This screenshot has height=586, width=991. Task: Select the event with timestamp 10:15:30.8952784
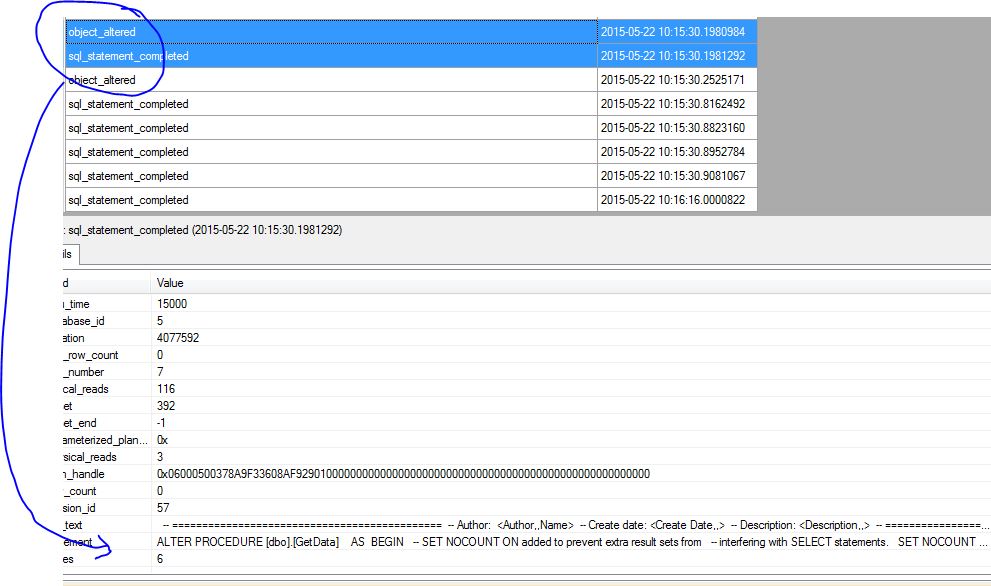point(330,152)
